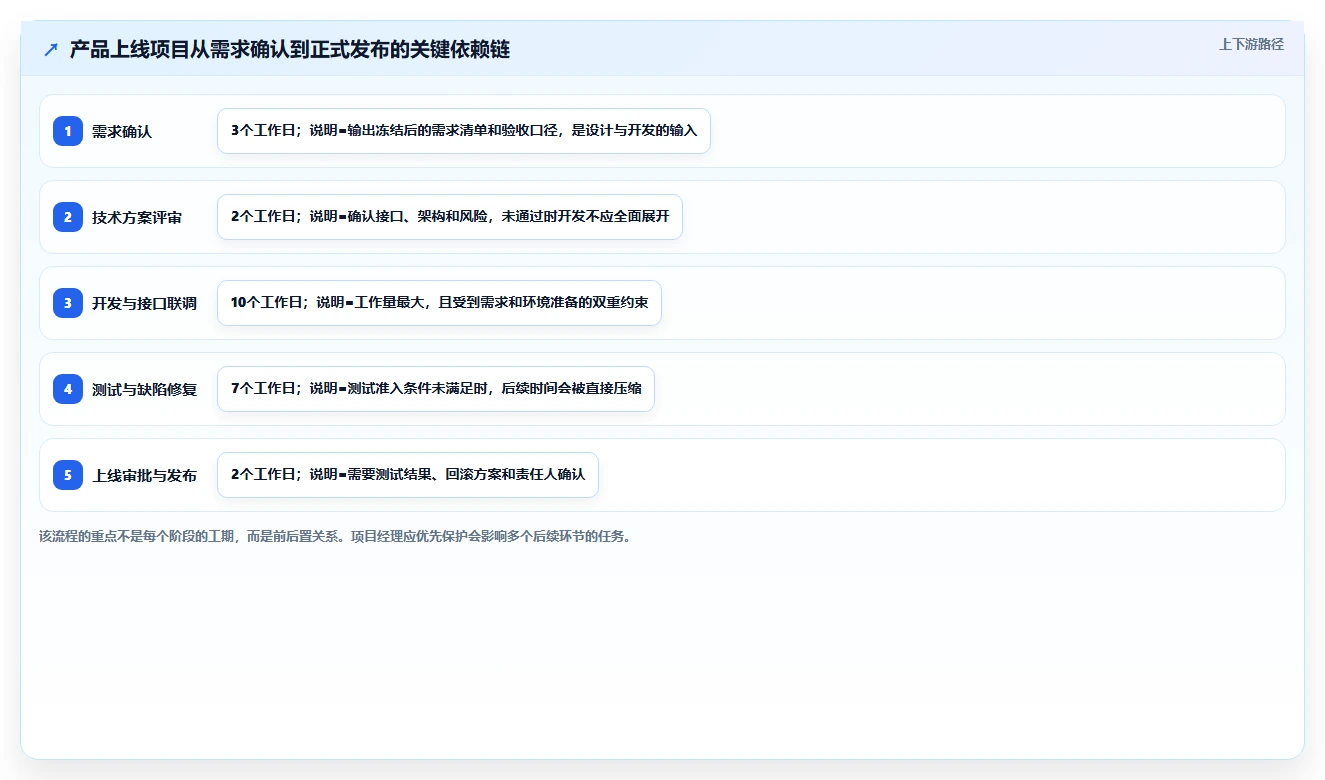The width and height of the screenshot is (1325, 780).
Task: Click the footnote starting 该流程的重点
Action: 335,536
